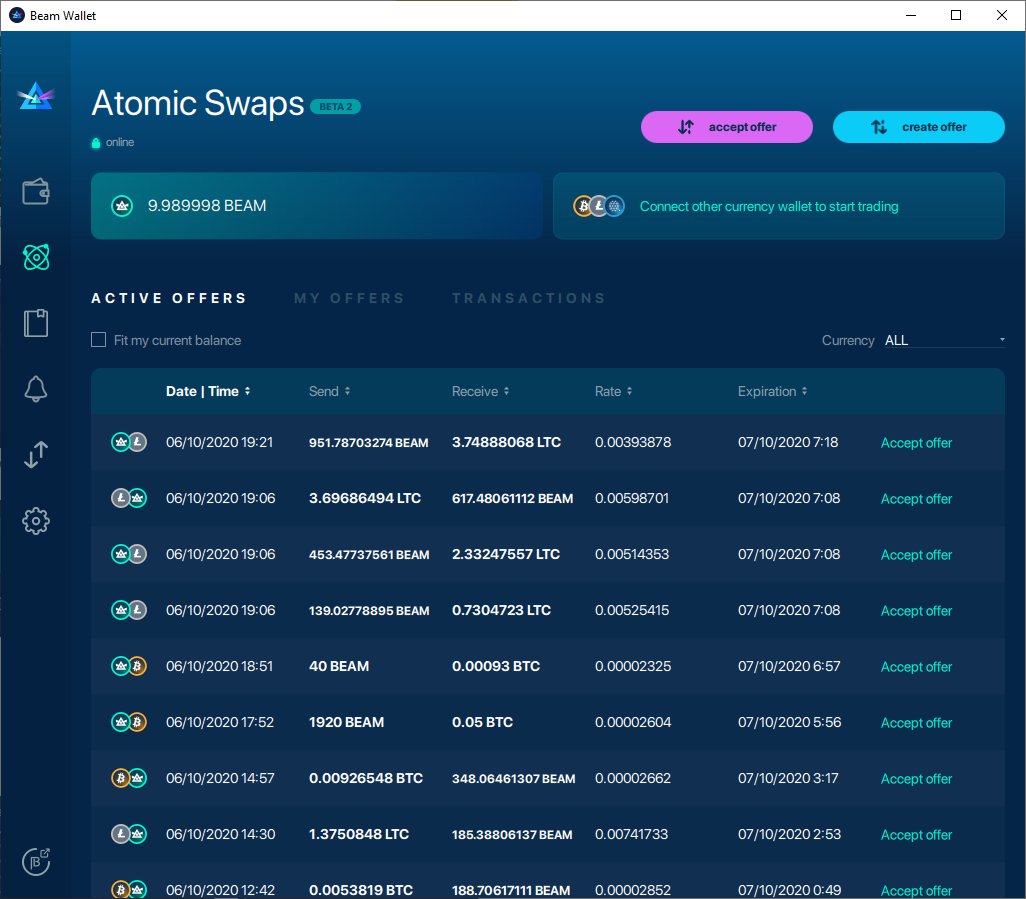This screenshot has height=899, width=1026.
Task: Click the Beam logo in sidebar
Action: 36,96
